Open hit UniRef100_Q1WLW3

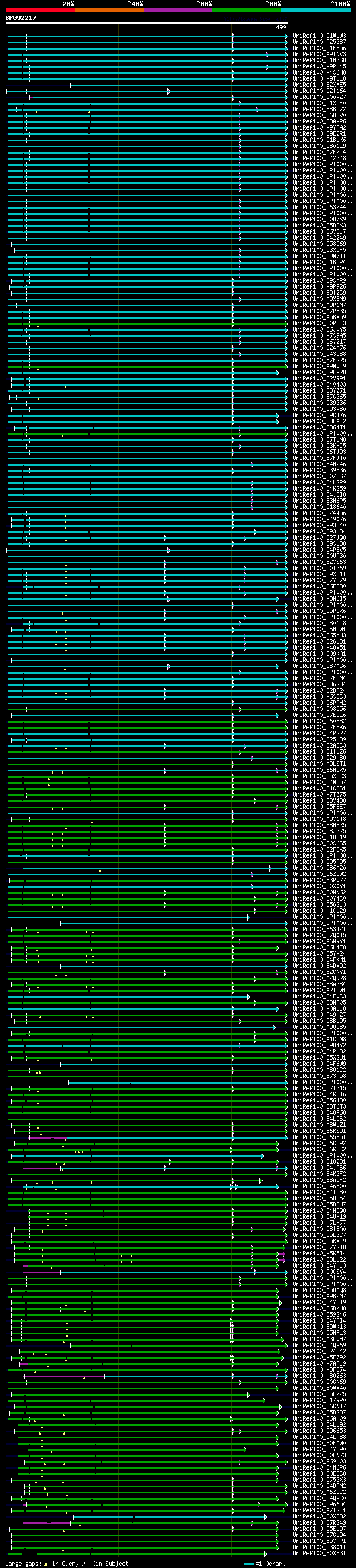pyautogui.click(x=319, y=36)
